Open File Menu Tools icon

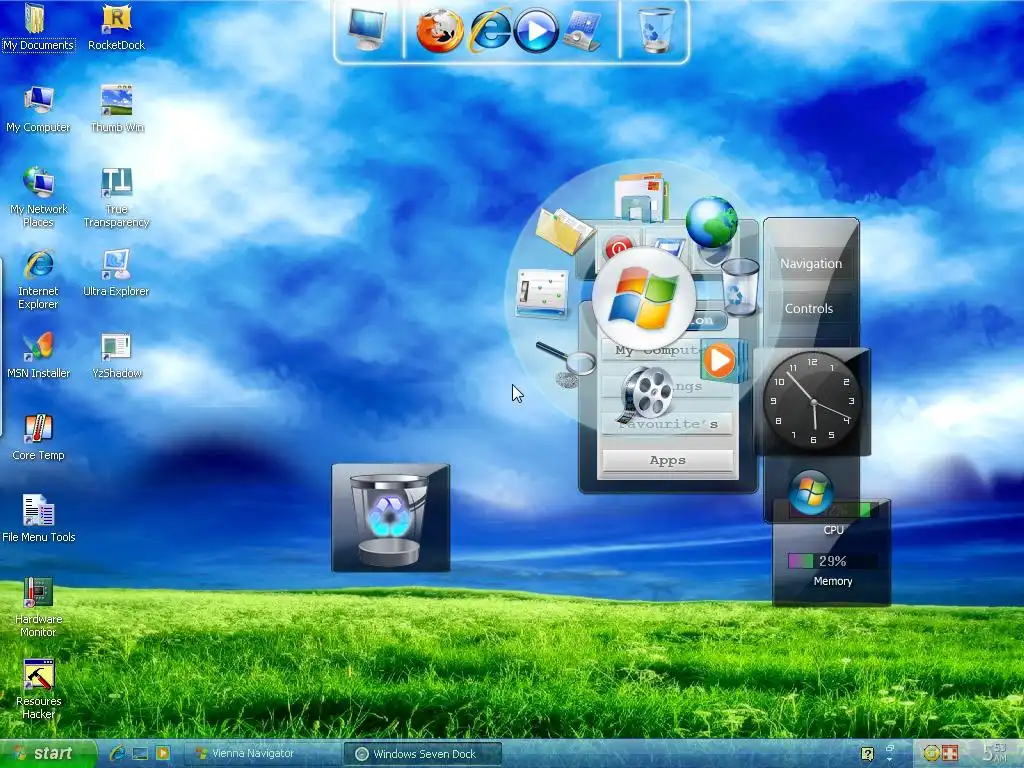tap(39, 519)
